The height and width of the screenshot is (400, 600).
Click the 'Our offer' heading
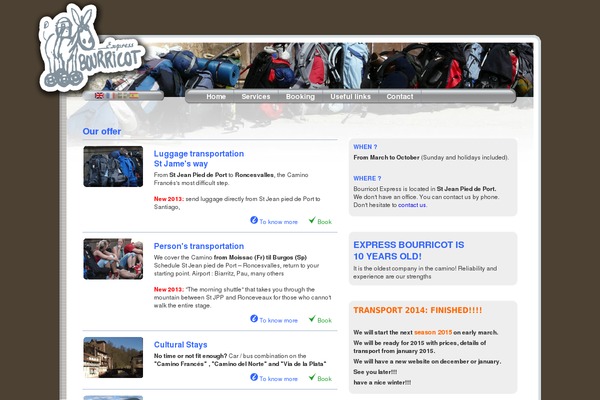[x=102, y=131]
